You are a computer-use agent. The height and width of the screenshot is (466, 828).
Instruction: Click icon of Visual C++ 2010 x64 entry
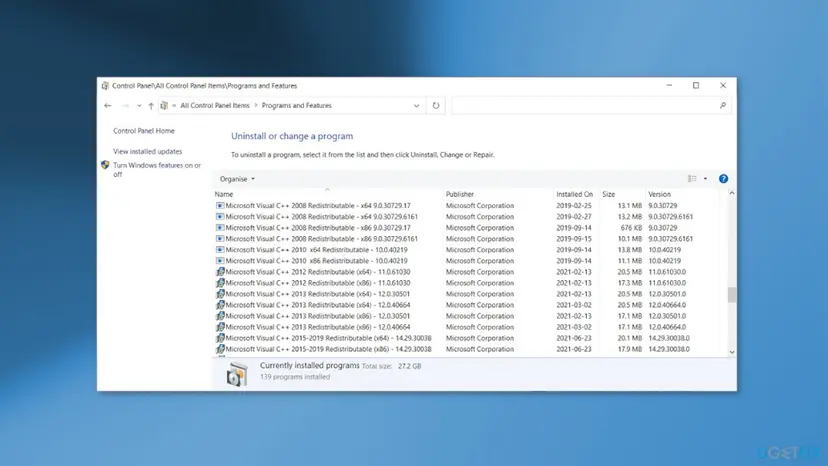pos(220,250)
